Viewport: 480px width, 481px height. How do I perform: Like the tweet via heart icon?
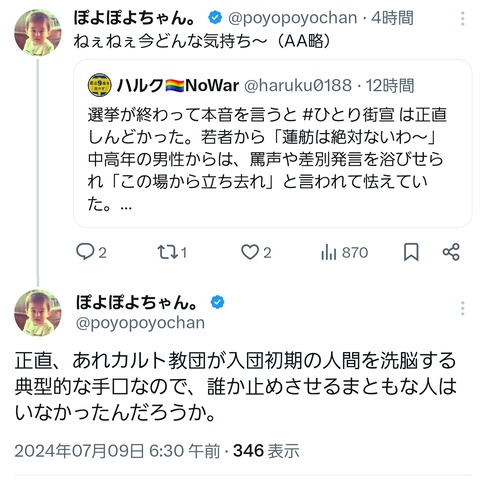(250, 252)
